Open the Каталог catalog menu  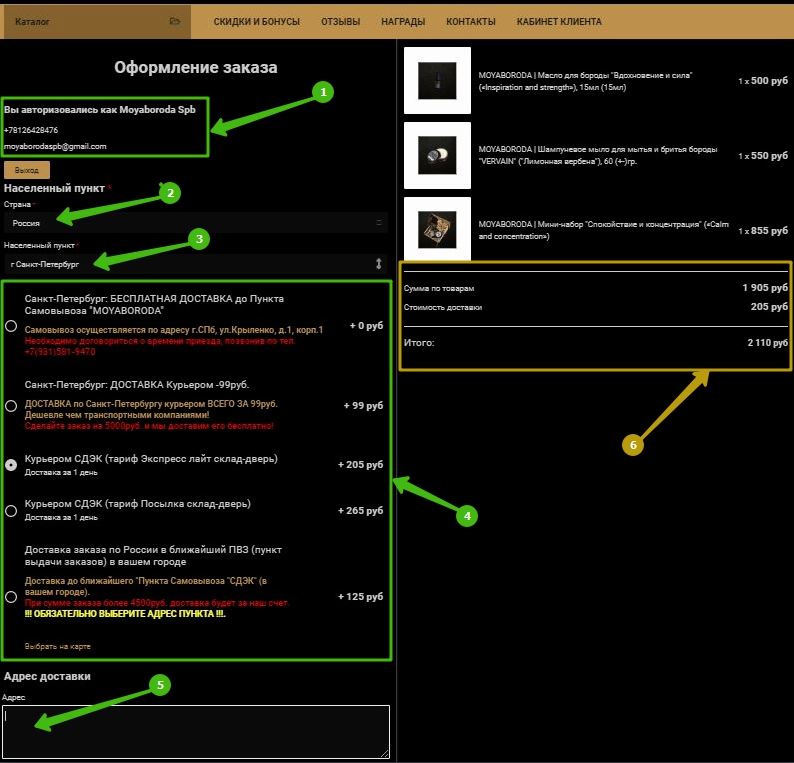pyautogui.click(x=96, y=21)
